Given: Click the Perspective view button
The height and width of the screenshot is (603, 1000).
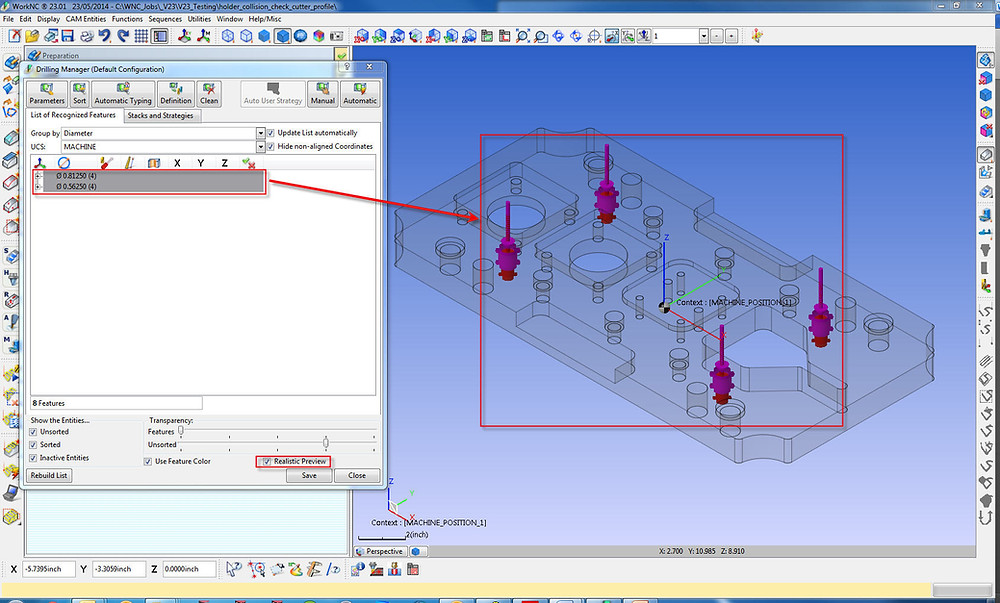Looking at the screenshot, I should [380, 551].
